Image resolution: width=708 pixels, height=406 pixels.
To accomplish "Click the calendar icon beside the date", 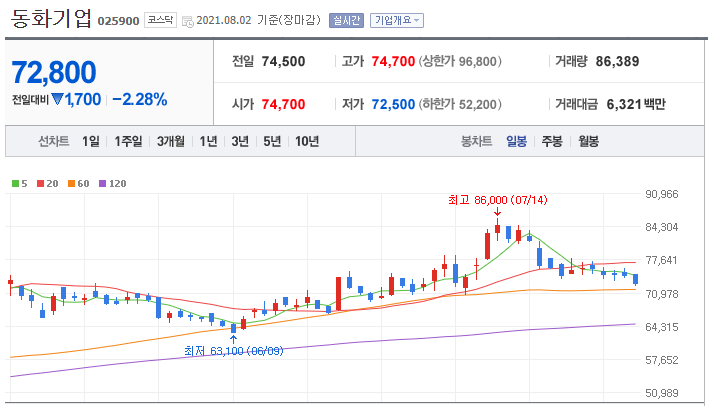I will (187, 21).
